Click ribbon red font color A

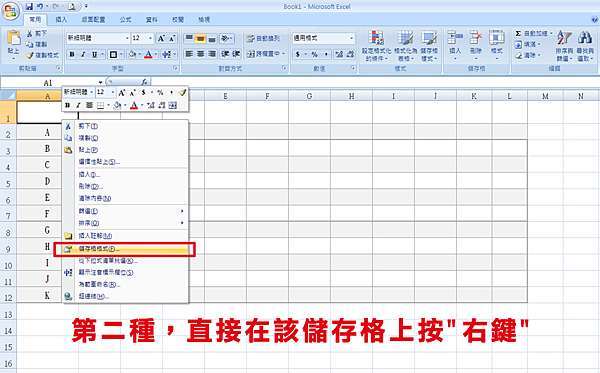point(148,54)
